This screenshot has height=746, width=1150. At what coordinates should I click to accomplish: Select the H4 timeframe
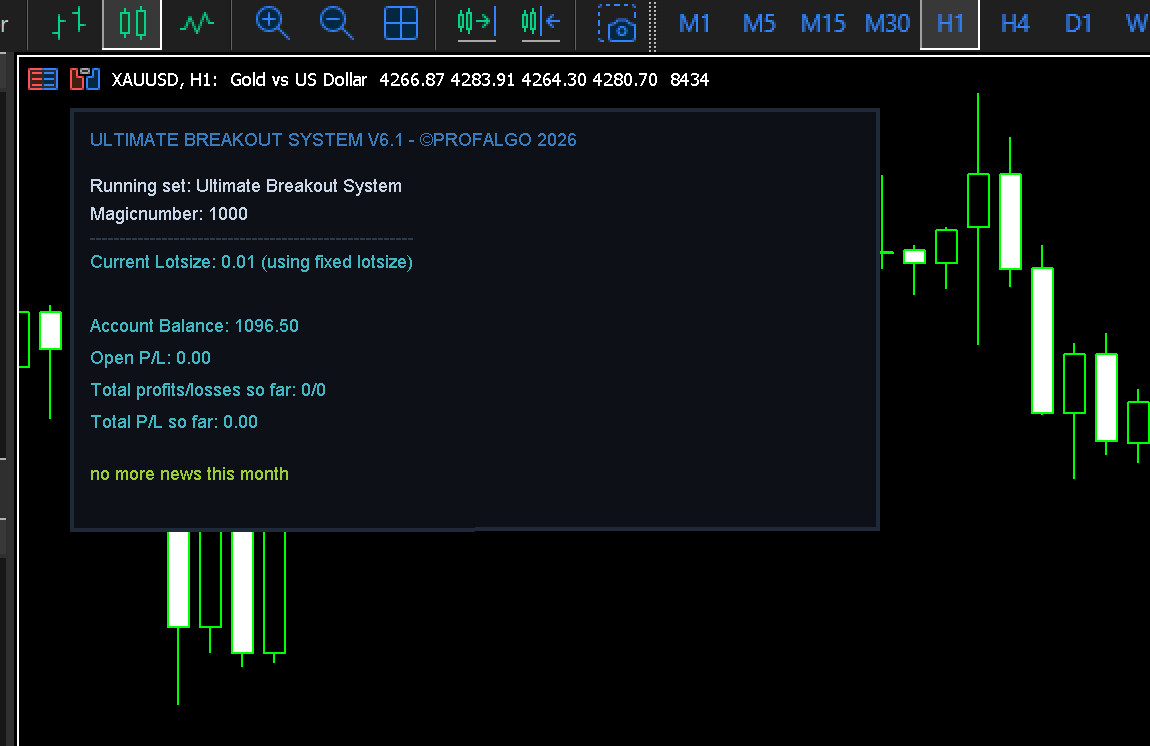pyautogui.click(x=1015, y=23)
